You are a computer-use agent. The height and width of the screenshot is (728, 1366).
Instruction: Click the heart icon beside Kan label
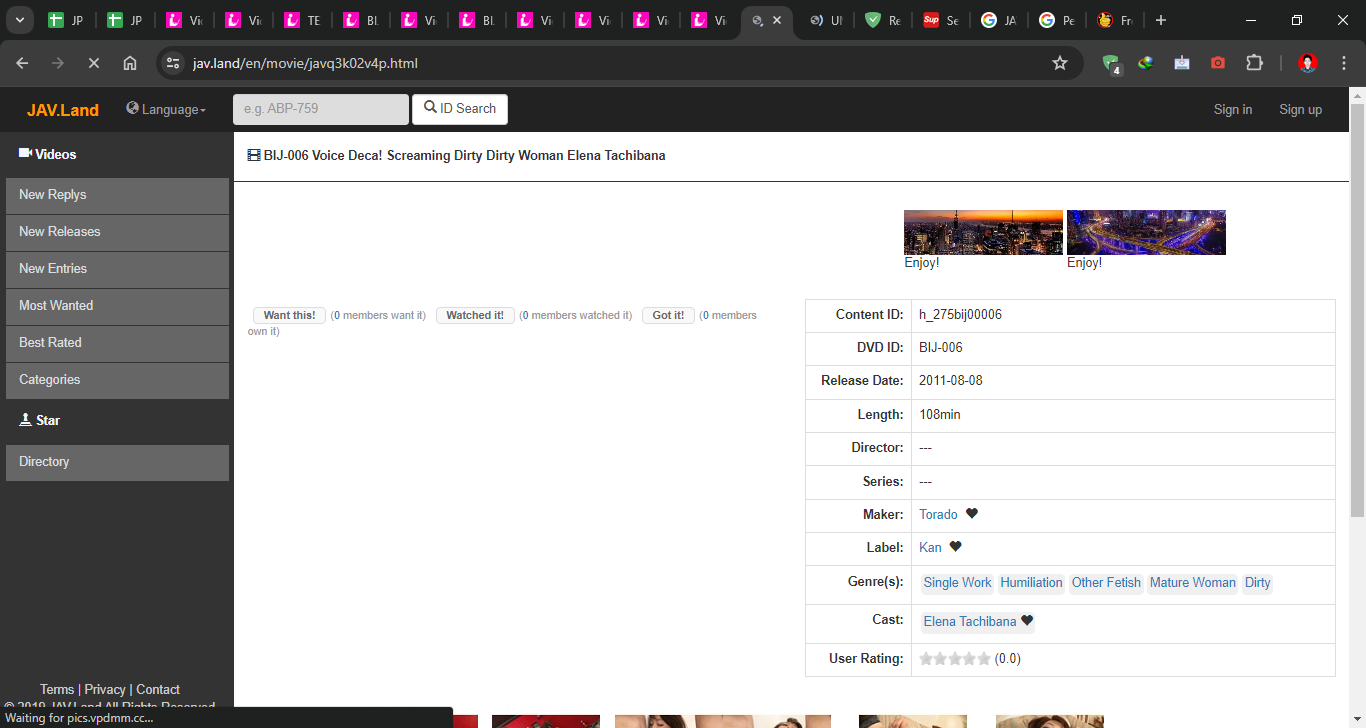point(955,547)
